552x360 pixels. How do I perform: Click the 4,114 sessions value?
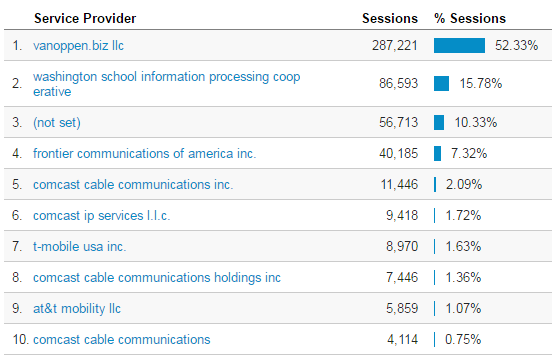pos(403,339)
